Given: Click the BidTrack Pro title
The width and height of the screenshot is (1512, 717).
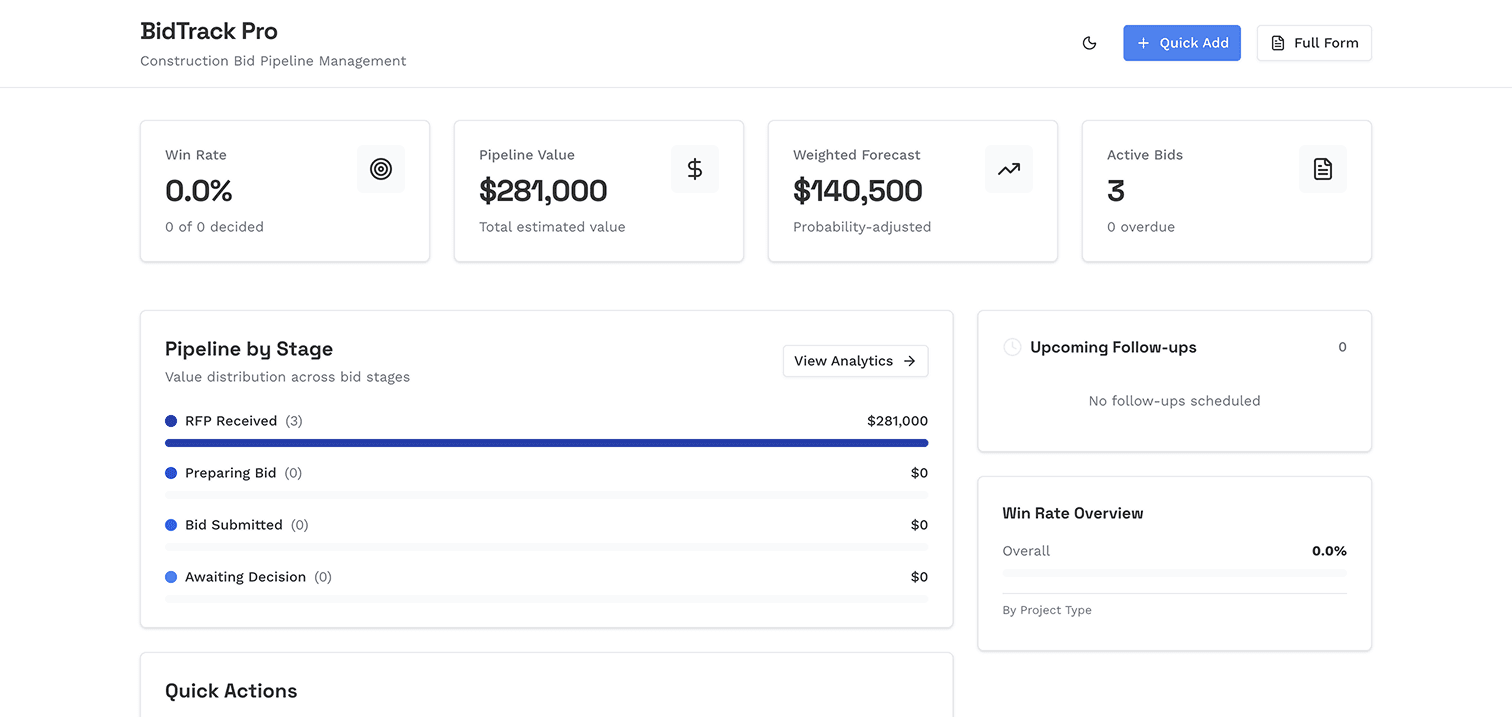Looking at the screenshot, I should [208, 31].
